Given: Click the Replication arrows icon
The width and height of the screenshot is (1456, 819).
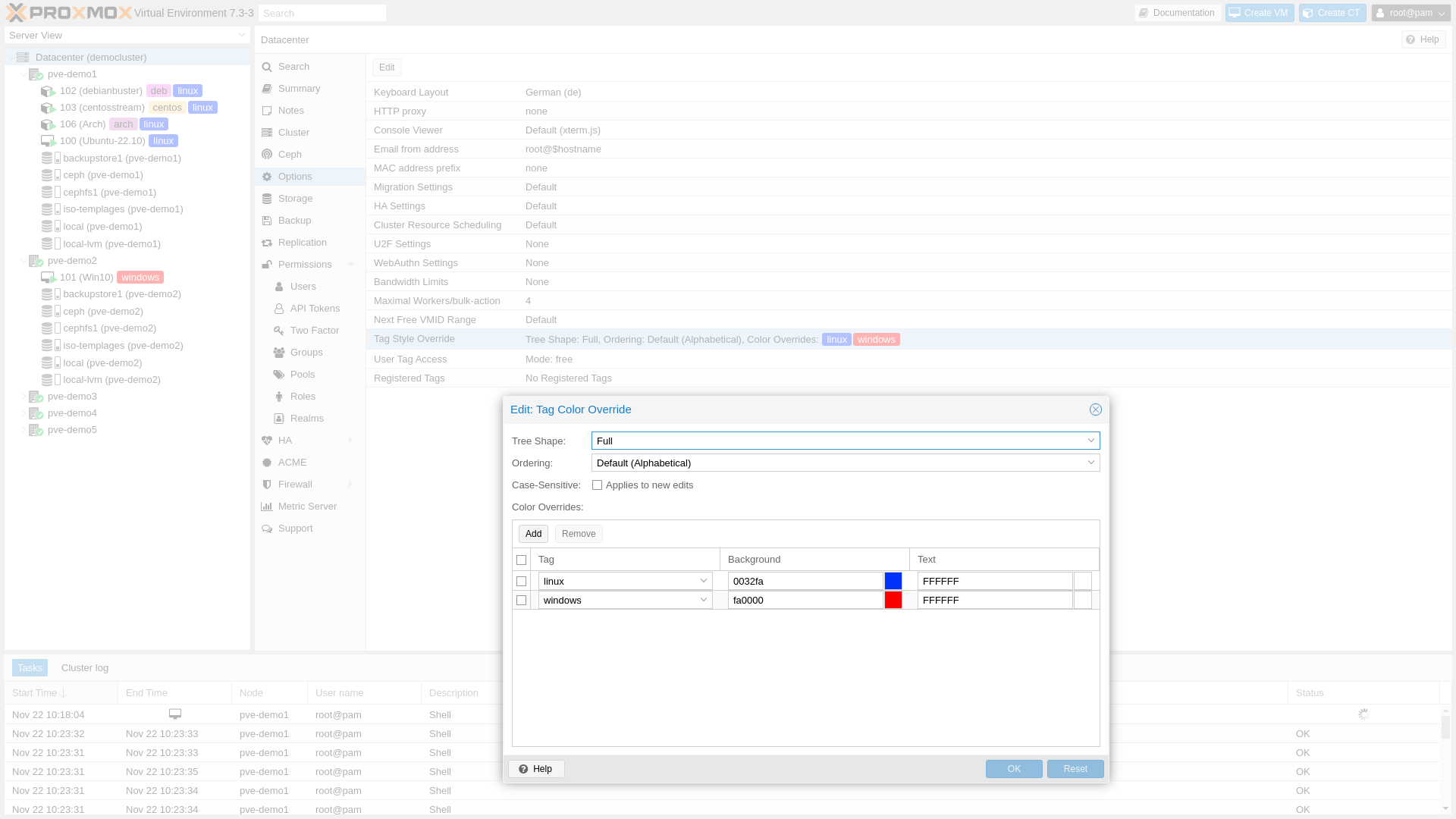Looking at the screenshot, I should tap(267, 243).
